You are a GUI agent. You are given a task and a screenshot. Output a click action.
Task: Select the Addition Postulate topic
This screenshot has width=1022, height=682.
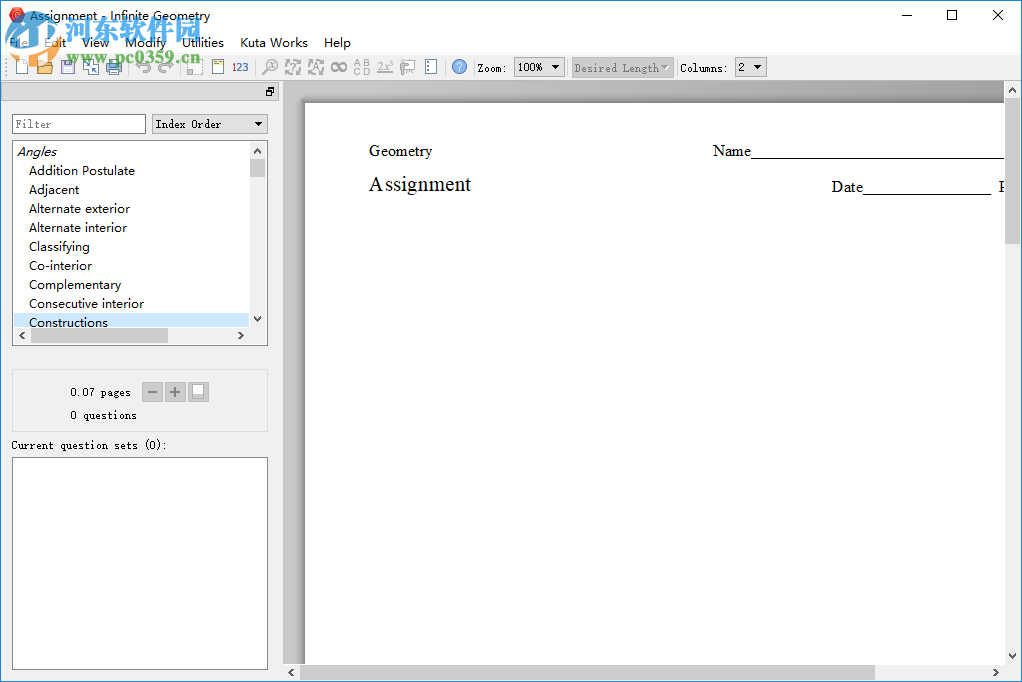click(x=81, y=170)
